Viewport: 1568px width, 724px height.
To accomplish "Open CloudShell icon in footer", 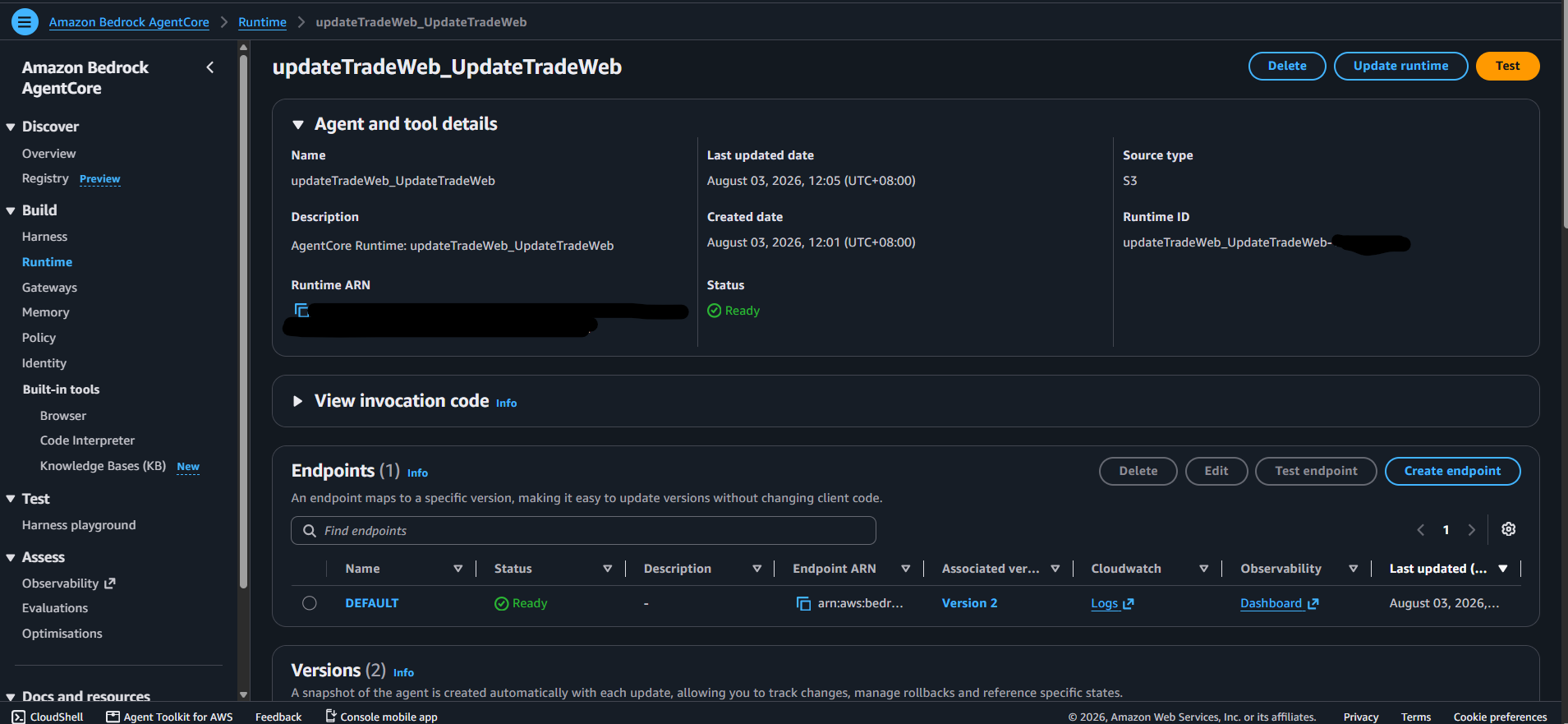I will click(18, 717).
